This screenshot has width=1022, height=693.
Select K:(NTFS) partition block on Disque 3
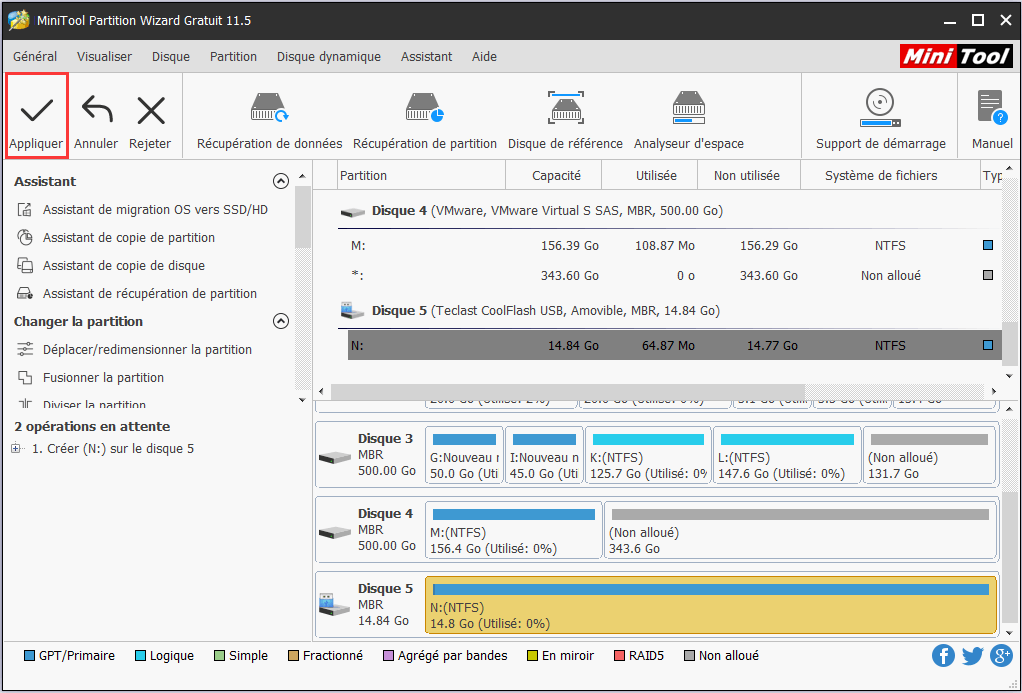click(648, 455)
